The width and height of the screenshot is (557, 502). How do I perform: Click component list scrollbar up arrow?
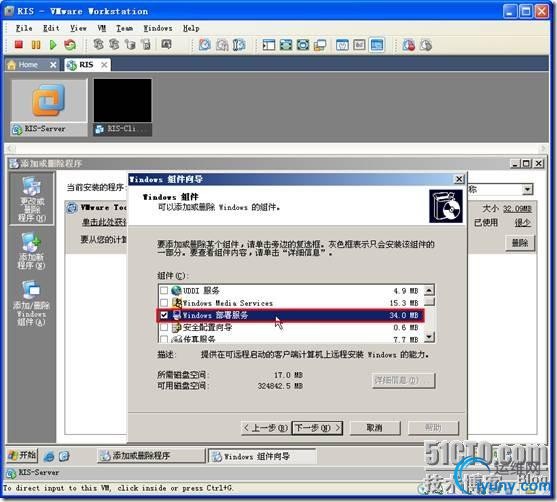tap(429, 291)
